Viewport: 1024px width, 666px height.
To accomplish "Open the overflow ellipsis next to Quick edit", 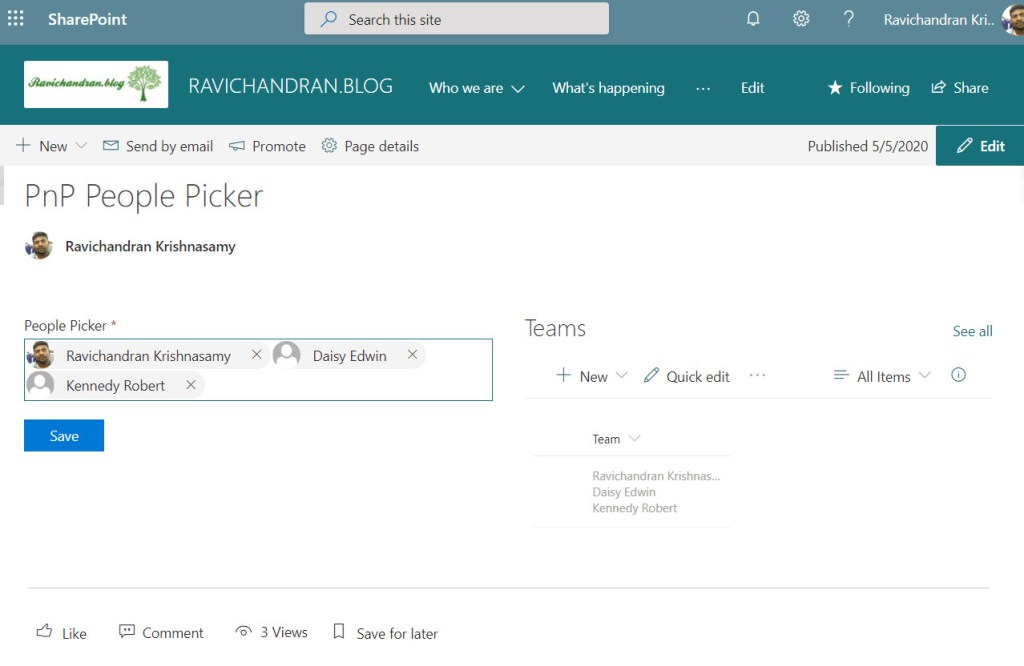I will pyautogui.click(x=757, y=376).
